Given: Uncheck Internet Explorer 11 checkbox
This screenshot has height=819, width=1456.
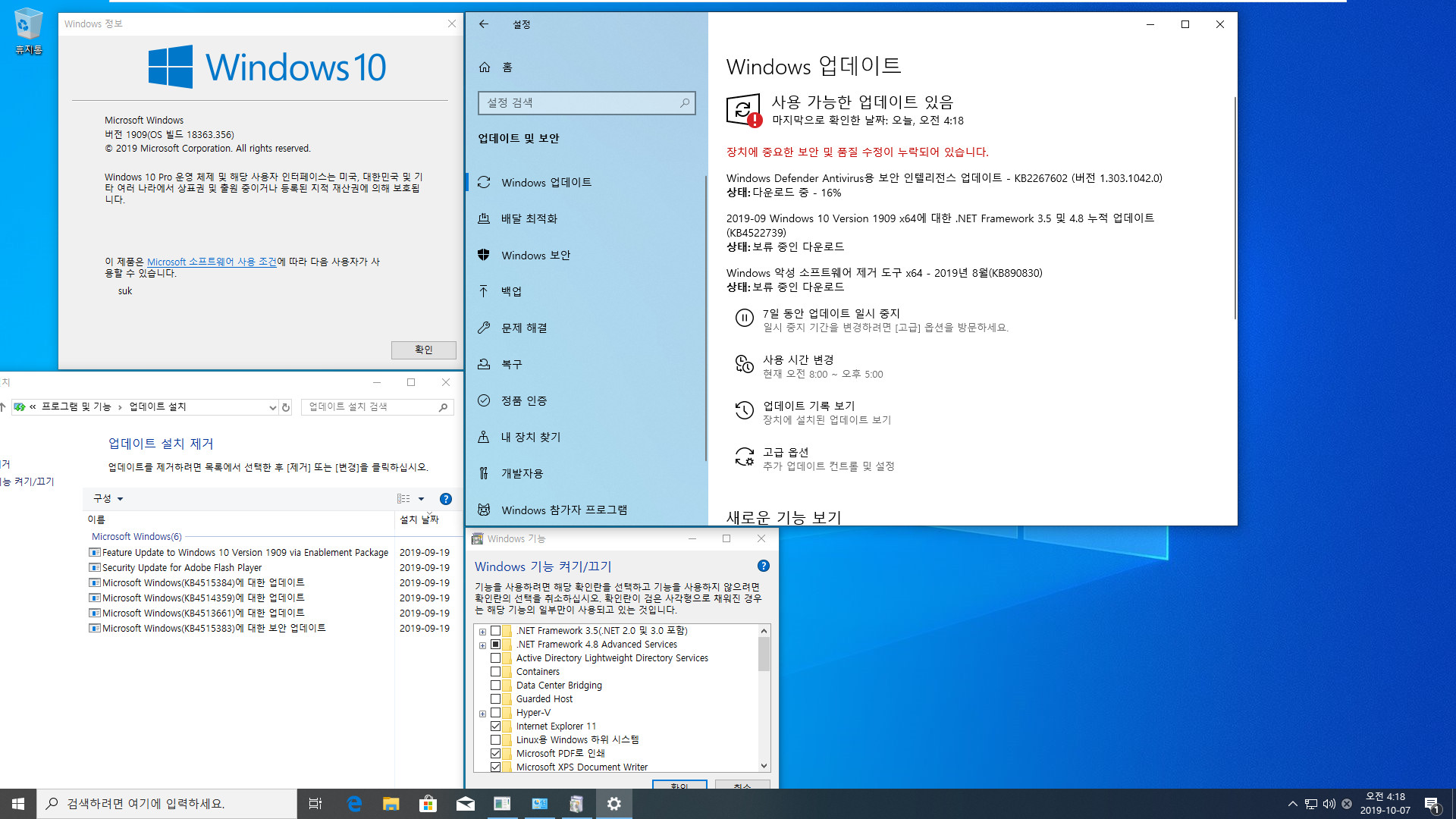Looking at the screenshot, I should [x=495, y=726].
